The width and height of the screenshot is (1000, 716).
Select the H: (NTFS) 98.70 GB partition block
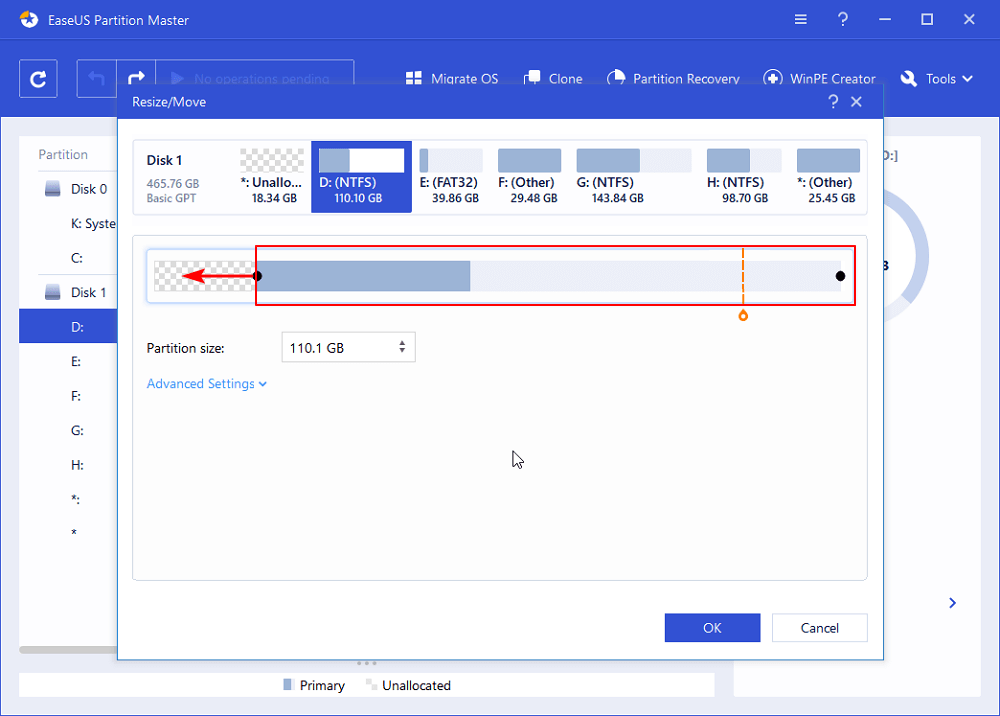pyautogui.click(x=744, y=177)
